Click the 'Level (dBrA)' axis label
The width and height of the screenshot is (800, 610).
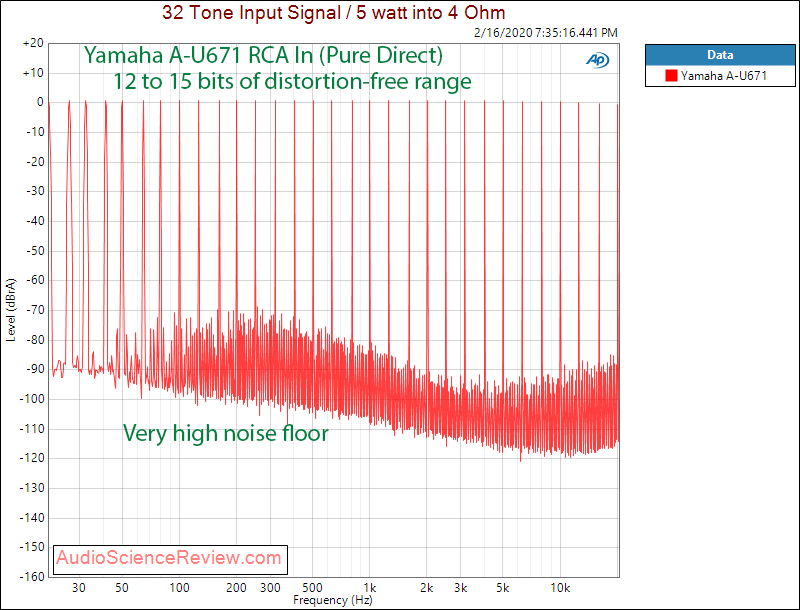11,310
